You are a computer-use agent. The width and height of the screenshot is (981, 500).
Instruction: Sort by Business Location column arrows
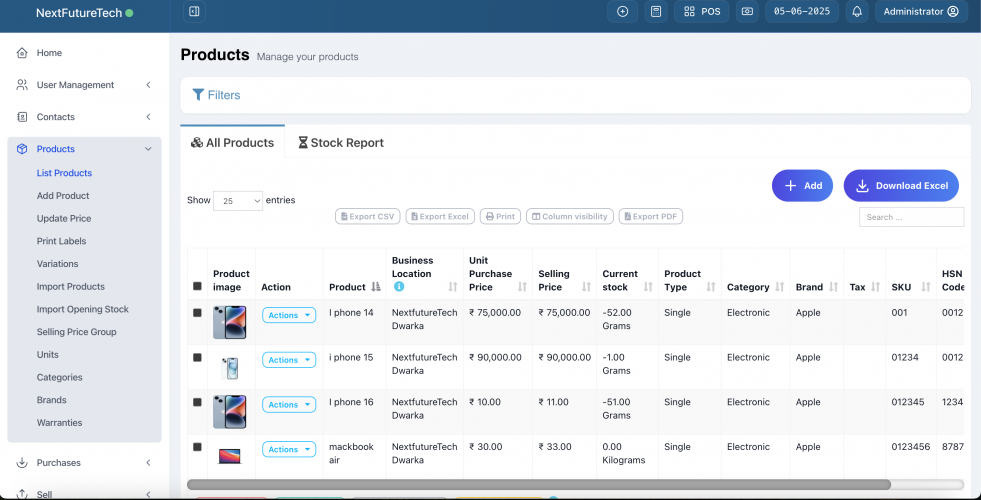click(x=453, y=287)
